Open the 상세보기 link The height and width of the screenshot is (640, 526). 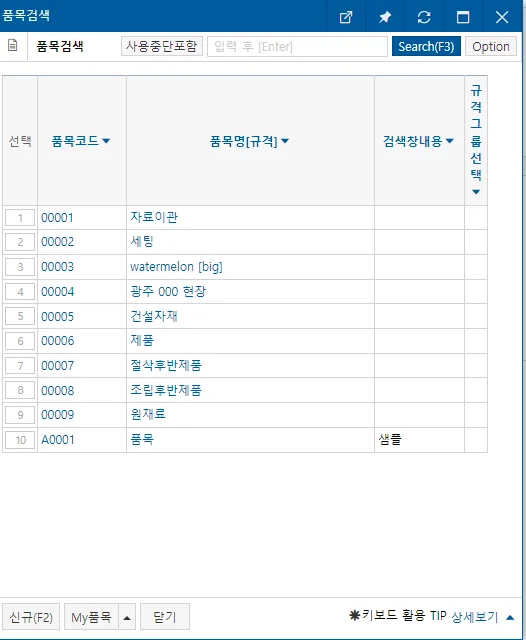click(x=475, y=617)
